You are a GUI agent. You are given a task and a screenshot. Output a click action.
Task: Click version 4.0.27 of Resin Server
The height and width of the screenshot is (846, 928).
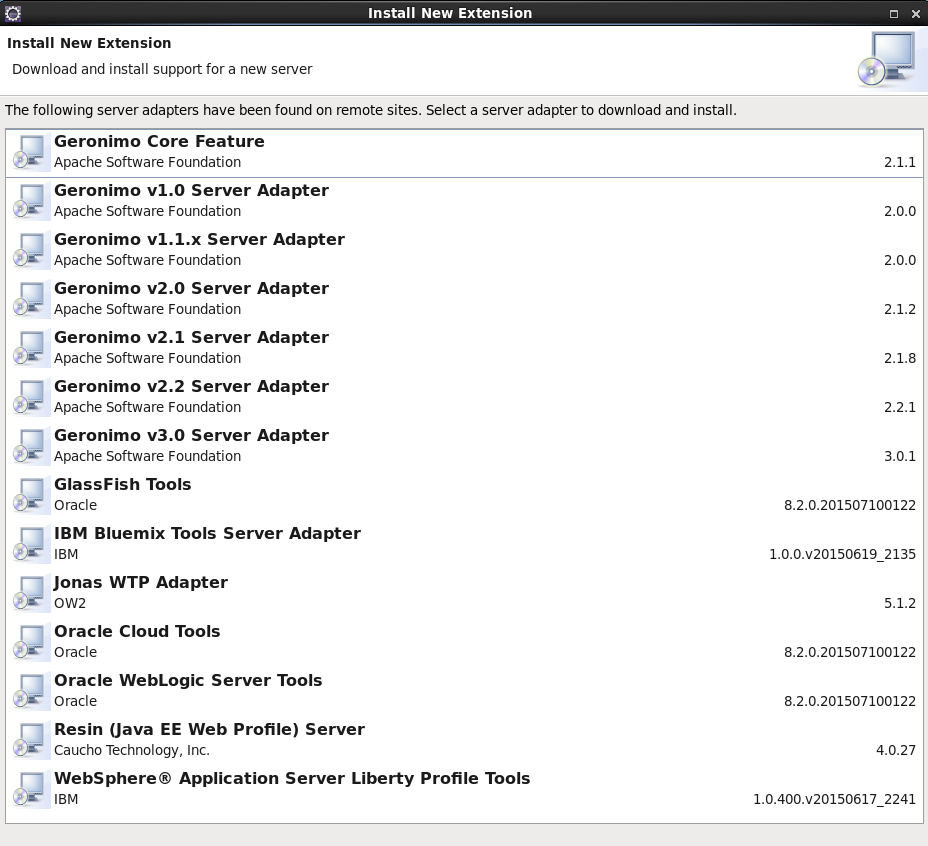[895, 750]
